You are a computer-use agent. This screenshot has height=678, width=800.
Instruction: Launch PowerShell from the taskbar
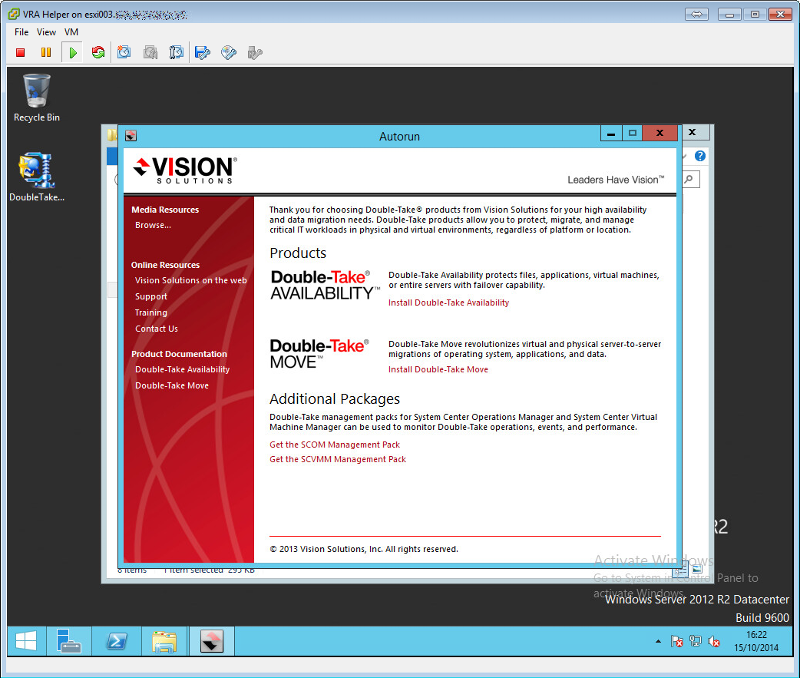116,641
